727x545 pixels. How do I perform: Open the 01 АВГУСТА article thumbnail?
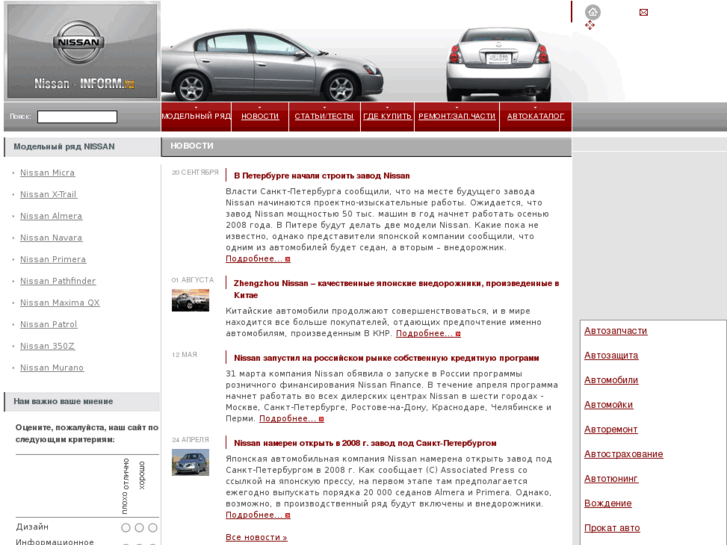click(191, 300)
